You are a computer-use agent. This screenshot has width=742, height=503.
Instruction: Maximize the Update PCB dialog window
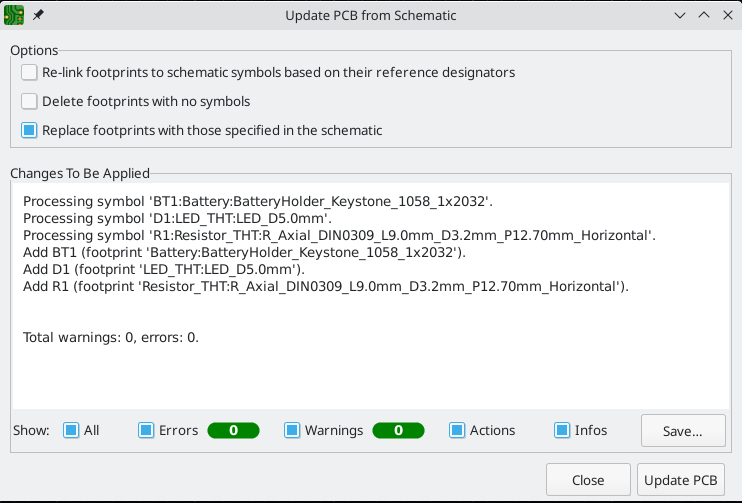point(702,16)
